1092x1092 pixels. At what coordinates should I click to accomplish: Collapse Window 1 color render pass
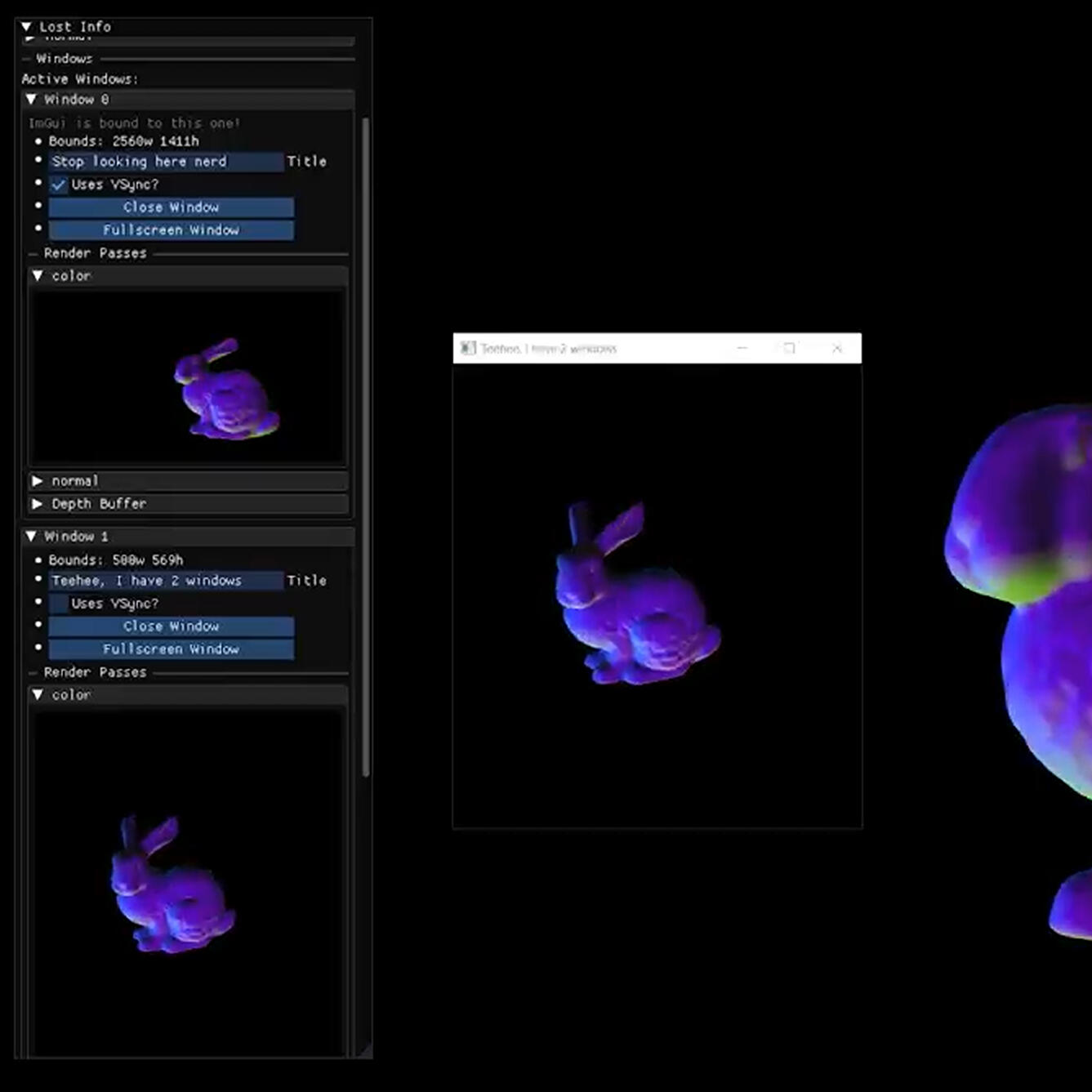click(38, 695)
